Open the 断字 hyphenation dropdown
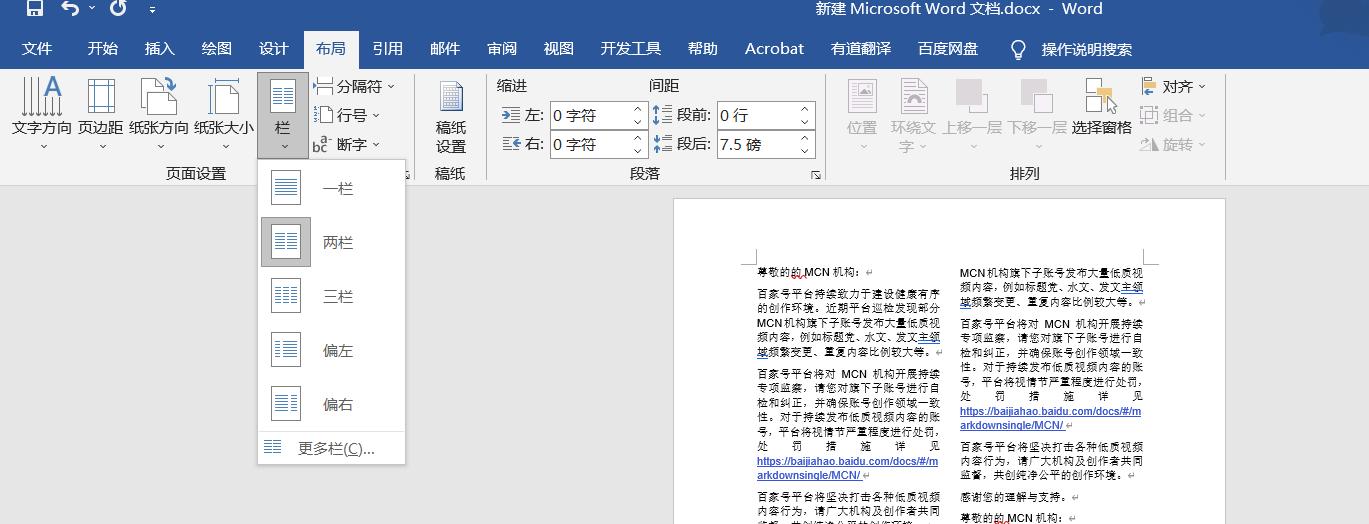Viewport: 1369px width, 524px height. pyautogui.click(x=347, y=145)
